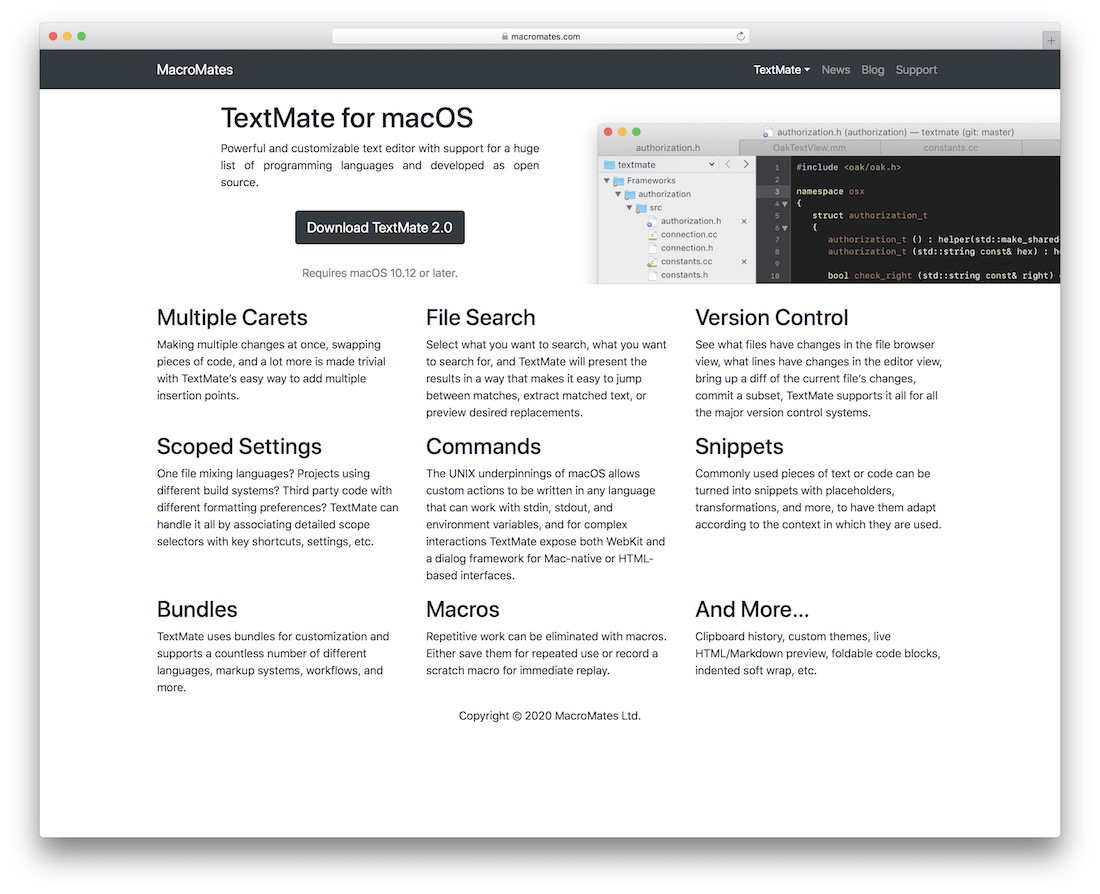
Task: Select the constants.h file name in the tree
Action: click(x=684, y=275)
